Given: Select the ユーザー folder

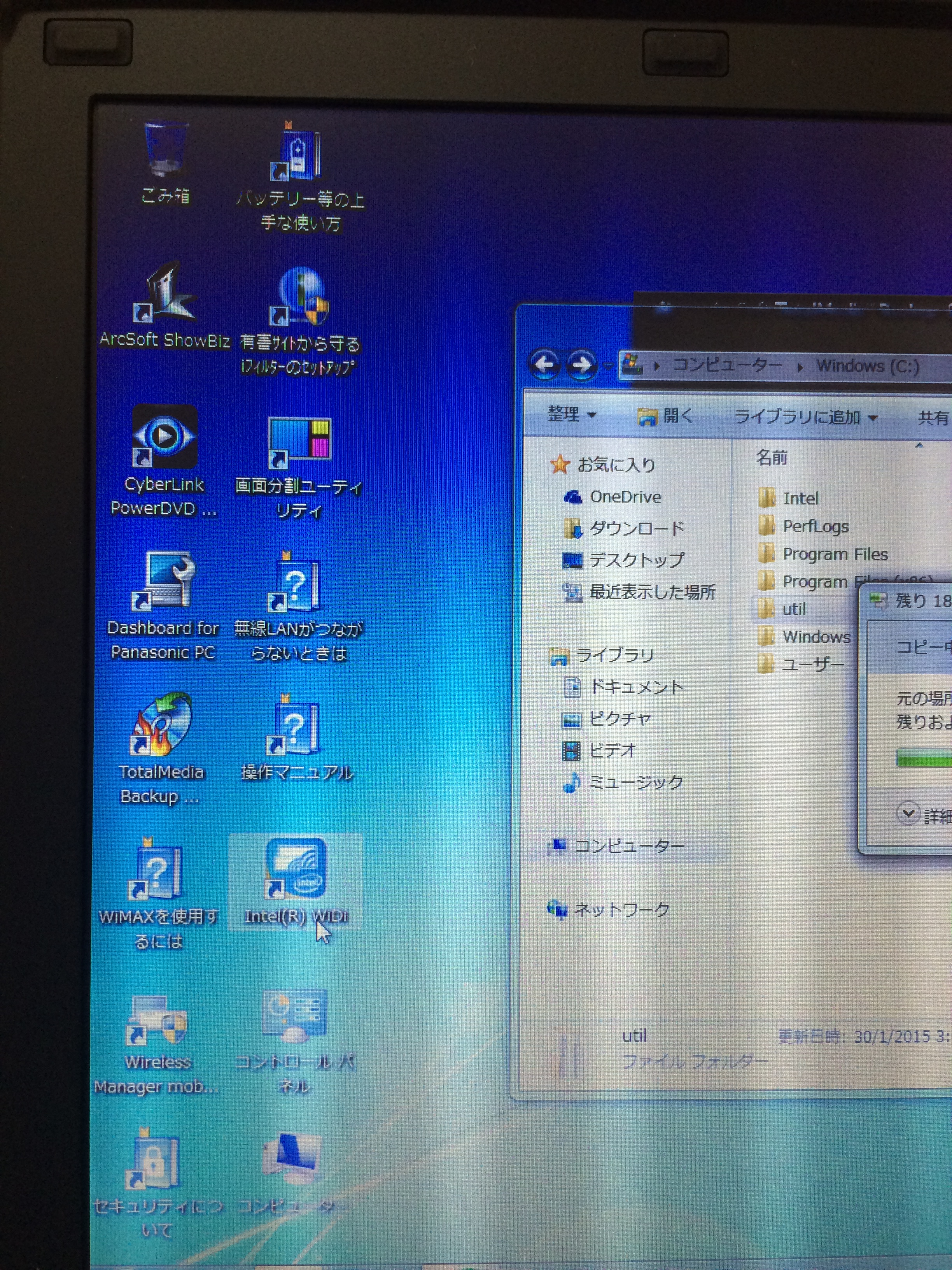Looking at the screenshot, I should tap(800, 664).
